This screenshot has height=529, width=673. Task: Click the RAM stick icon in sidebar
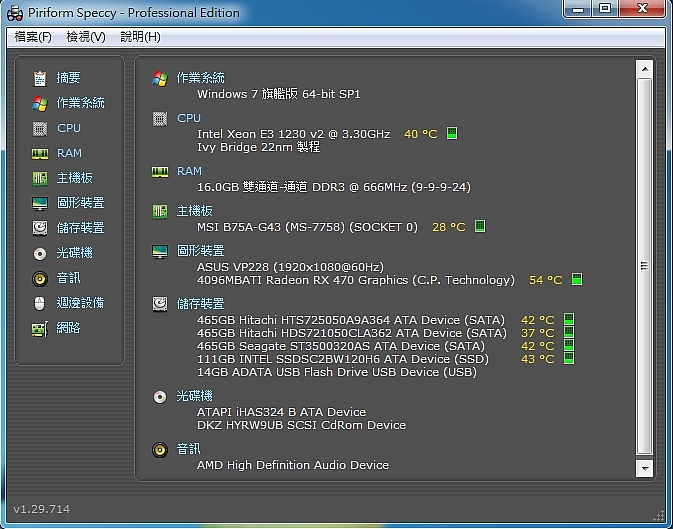[x=40, y=153]
